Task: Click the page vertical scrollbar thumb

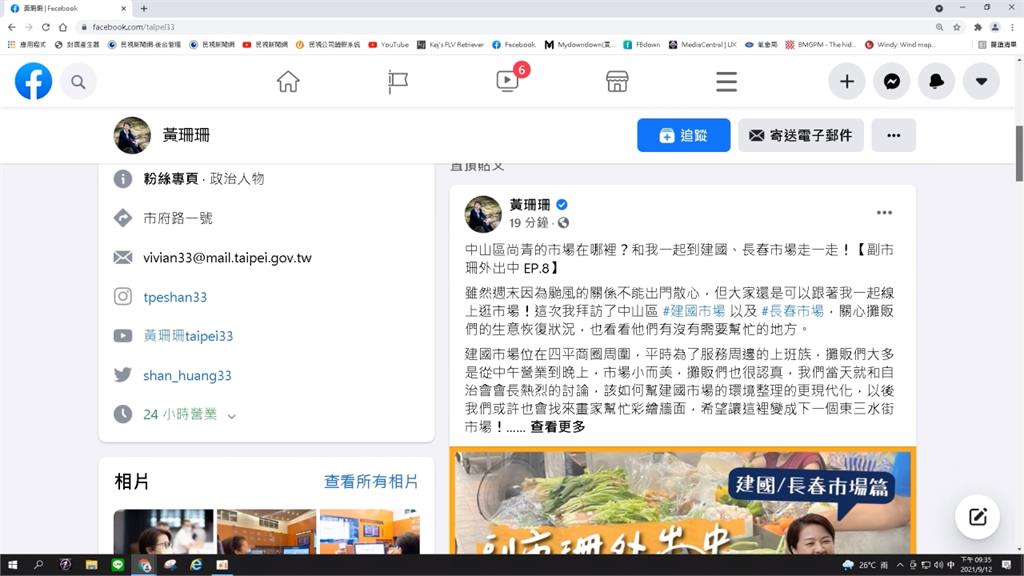Action: pyautogui.click(x=1019, y=153)
